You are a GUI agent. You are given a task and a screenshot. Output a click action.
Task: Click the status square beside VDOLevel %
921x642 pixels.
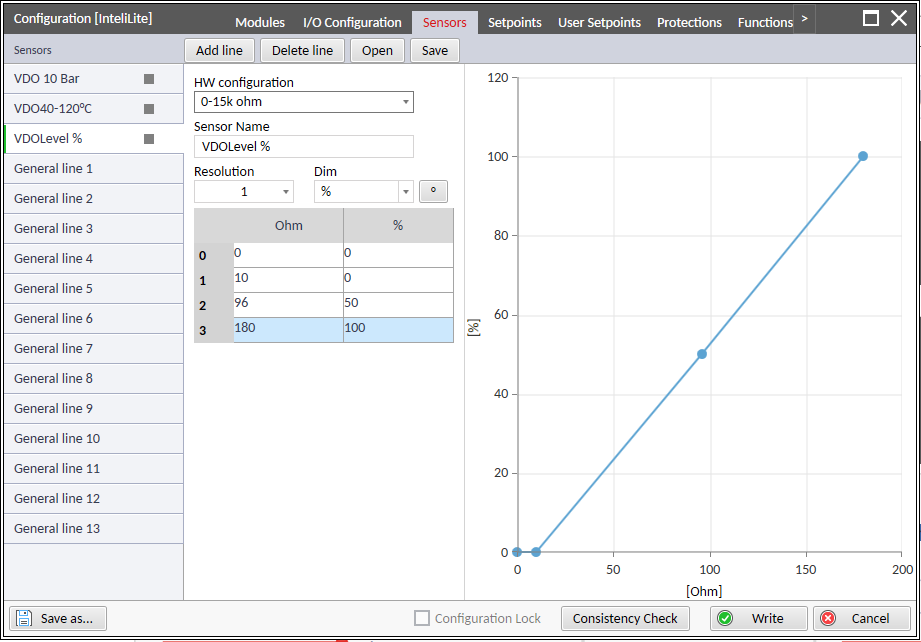pos(148,139)
